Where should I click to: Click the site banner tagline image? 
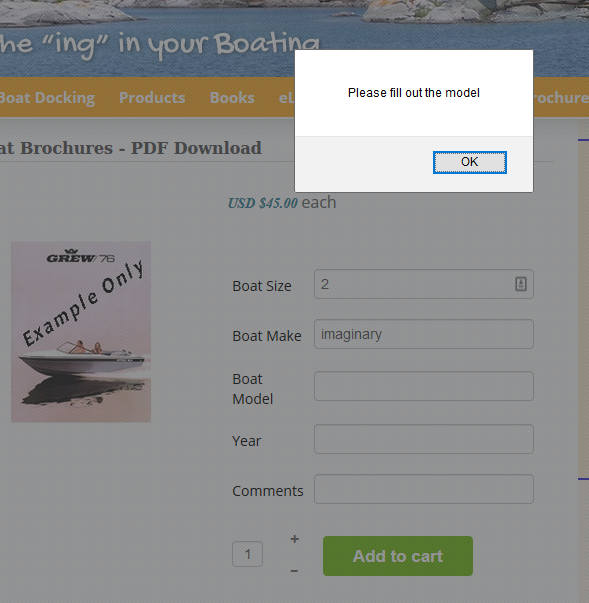160,44
